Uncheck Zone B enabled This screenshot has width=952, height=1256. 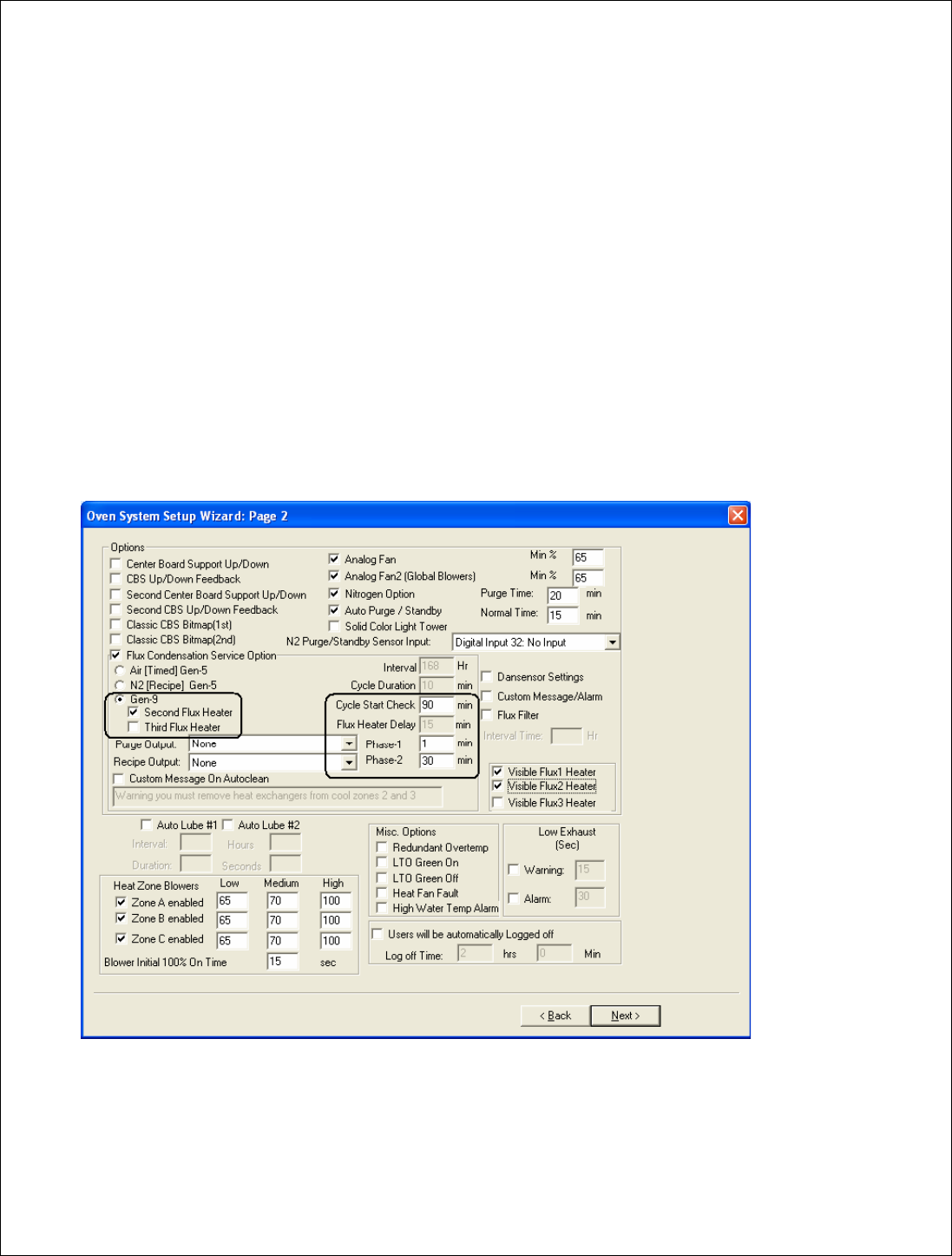121,918
